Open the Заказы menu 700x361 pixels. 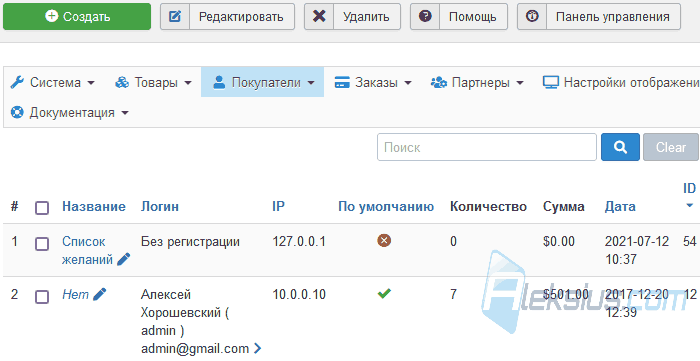click(373, 83)
